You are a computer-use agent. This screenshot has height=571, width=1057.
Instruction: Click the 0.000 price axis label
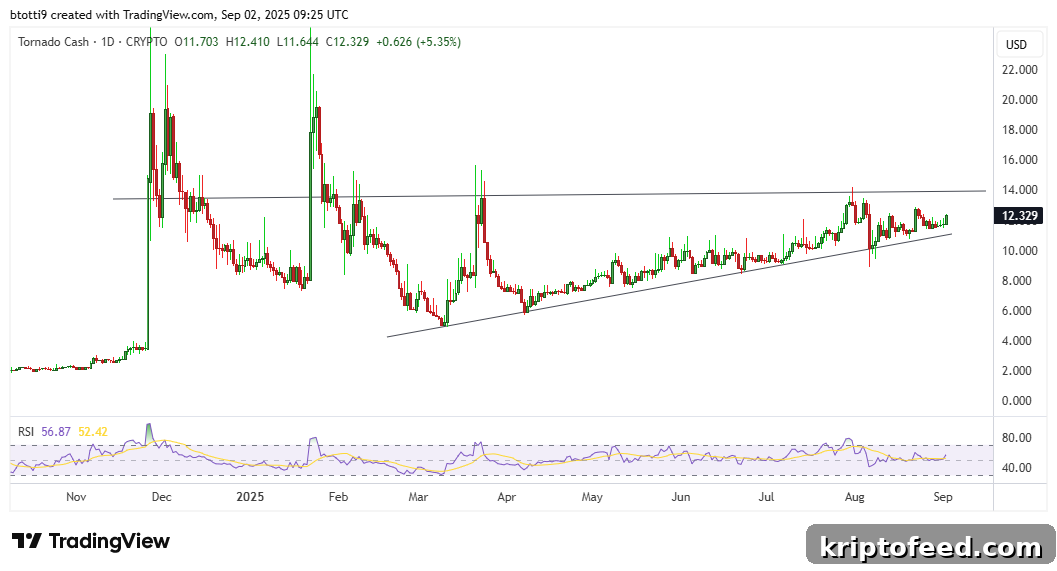1017,400
